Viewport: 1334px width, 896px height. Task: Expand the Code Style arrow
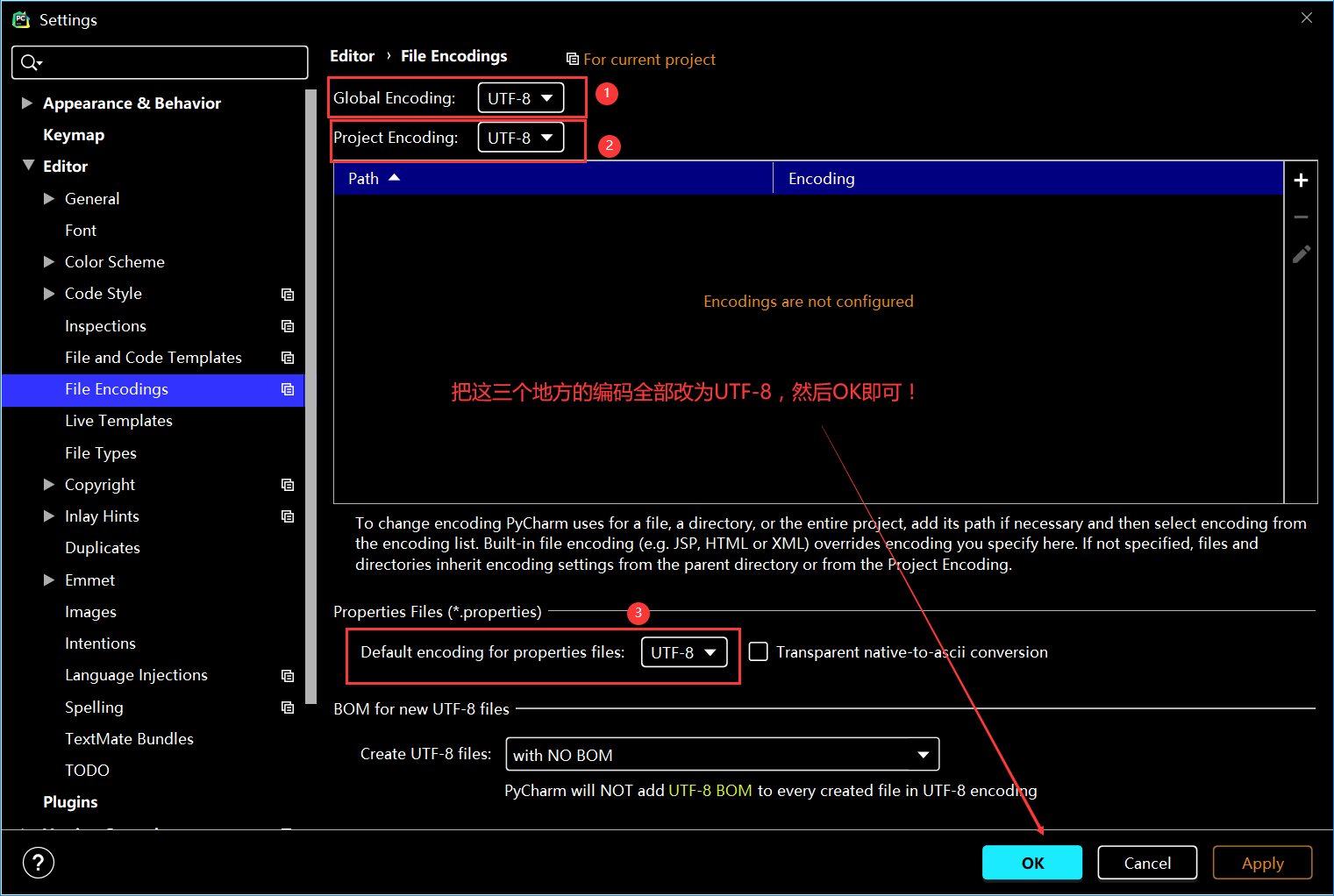click(49, 294)
